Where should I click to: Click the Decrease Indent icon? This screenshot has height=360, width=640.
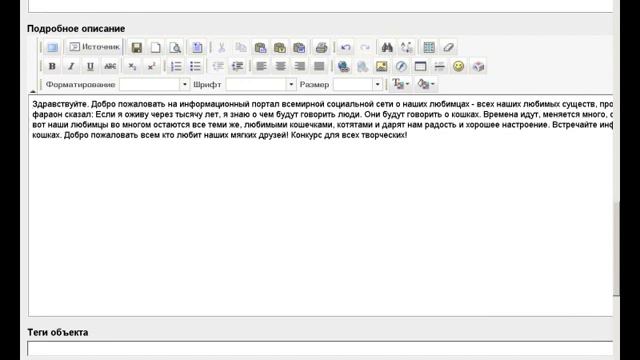click(x=218, y=66)
